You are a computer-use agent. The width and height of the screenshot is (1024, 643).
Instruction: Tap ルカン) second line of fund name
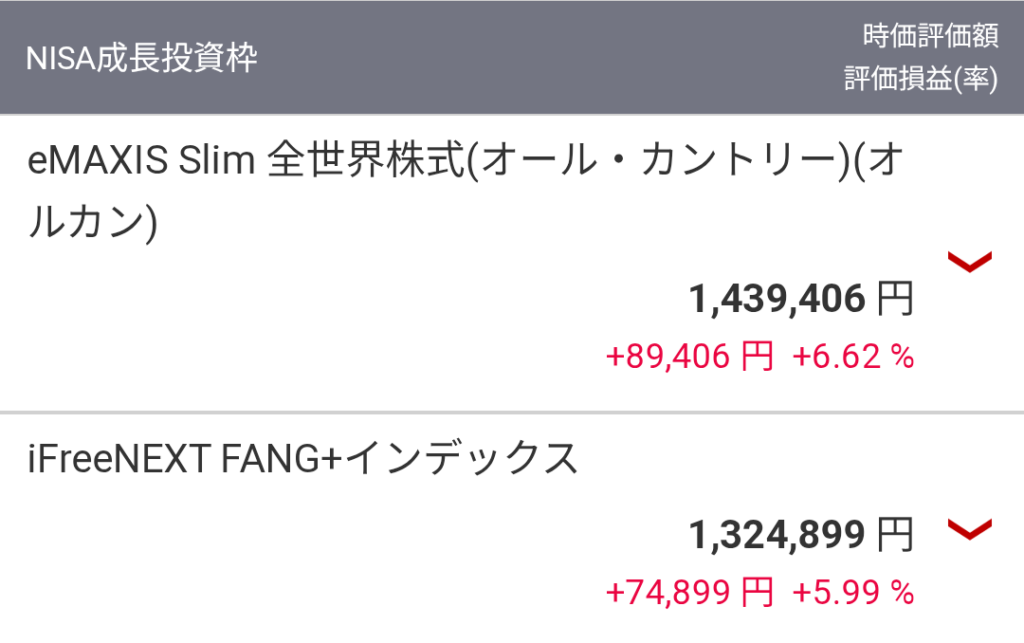click(92, 222)
